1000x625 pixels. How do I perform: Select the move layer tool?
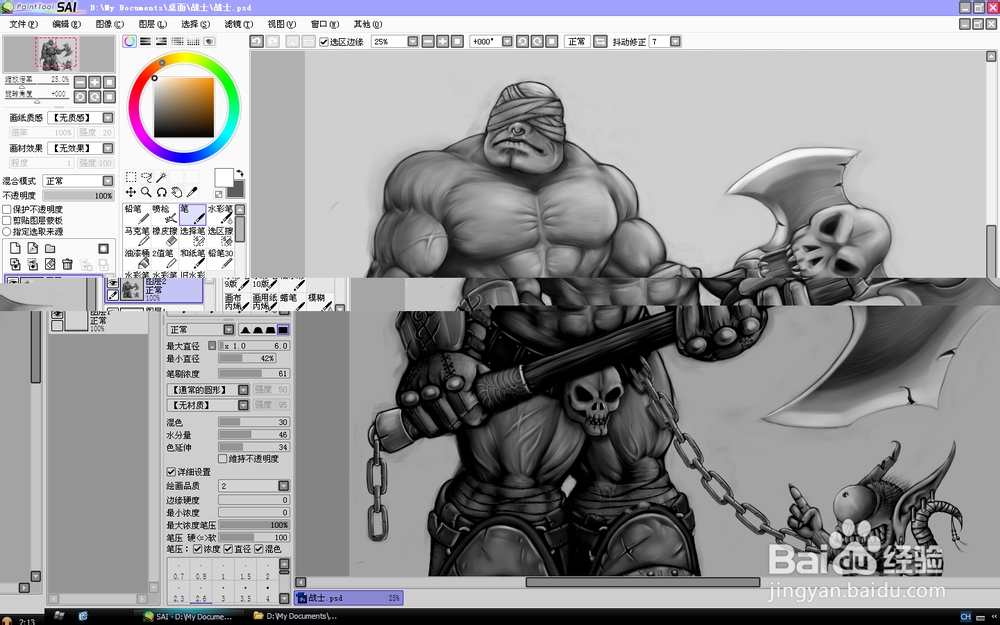(131, 192)
